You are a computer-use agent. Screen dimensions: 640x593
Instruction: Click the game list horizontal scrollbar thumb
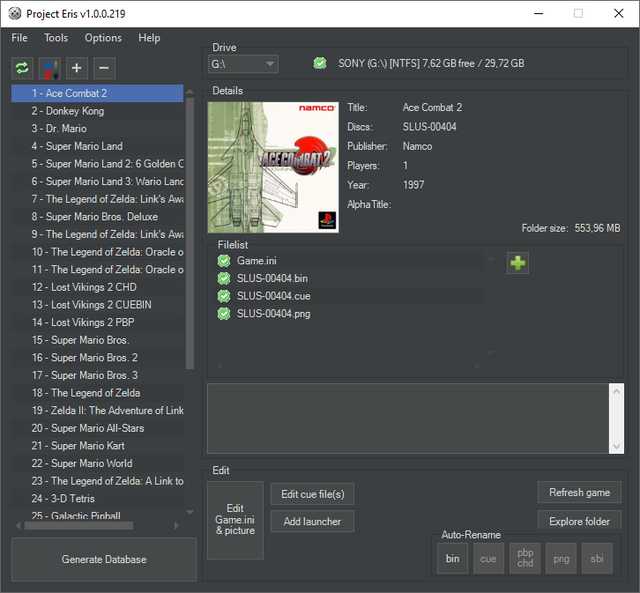(78, 525)
